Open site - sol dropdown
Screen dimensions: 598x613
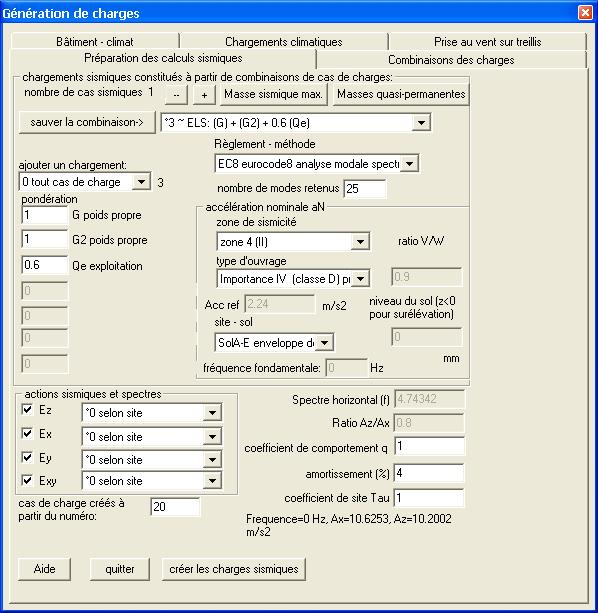pyautogui.click(x=324, y=343)
